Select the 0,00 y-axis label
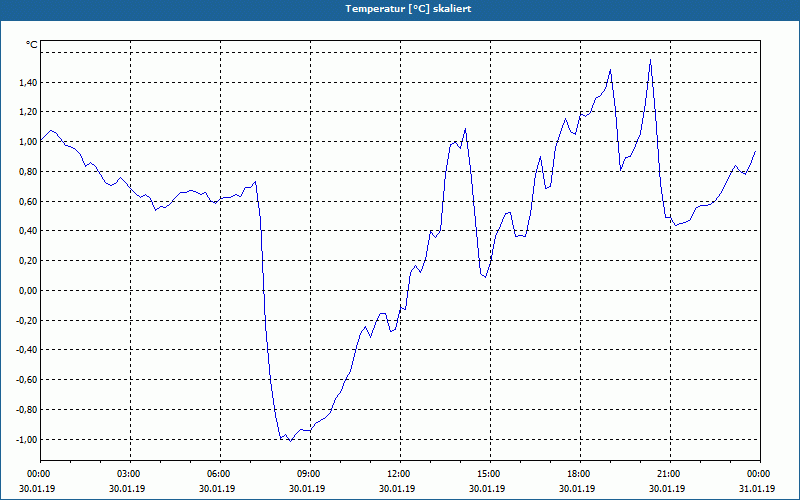This screenshot has height=500, width=800. point(28,291)
